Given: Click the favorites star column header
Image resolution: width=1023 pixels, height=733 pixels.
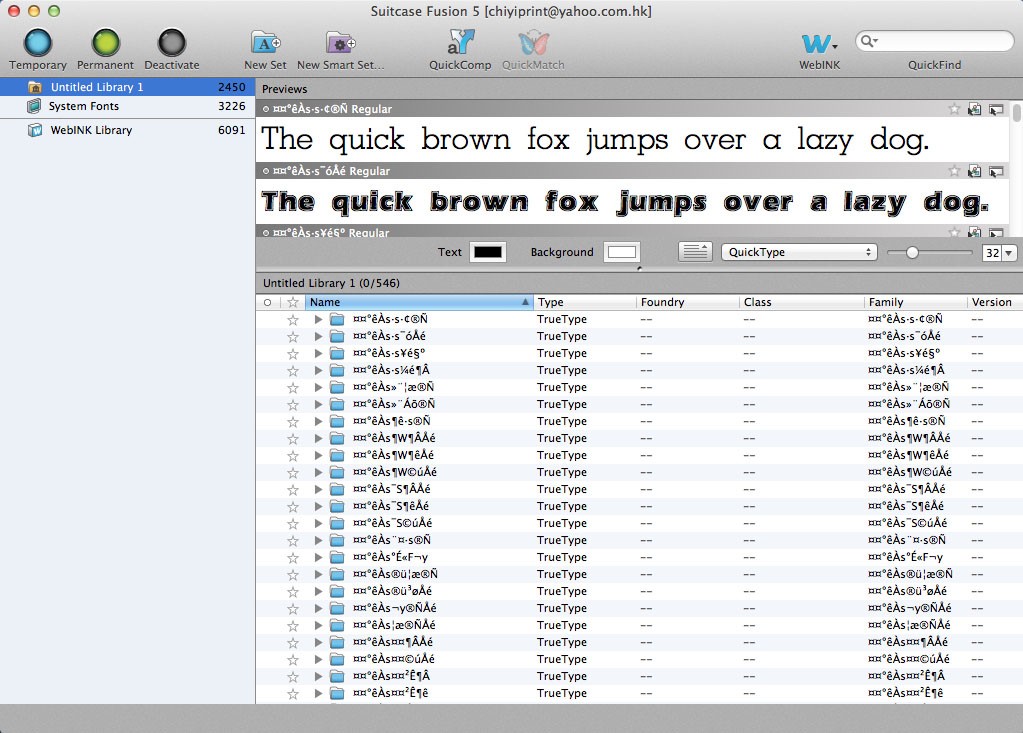Looking at the screenshot, I should click(293, 302).
